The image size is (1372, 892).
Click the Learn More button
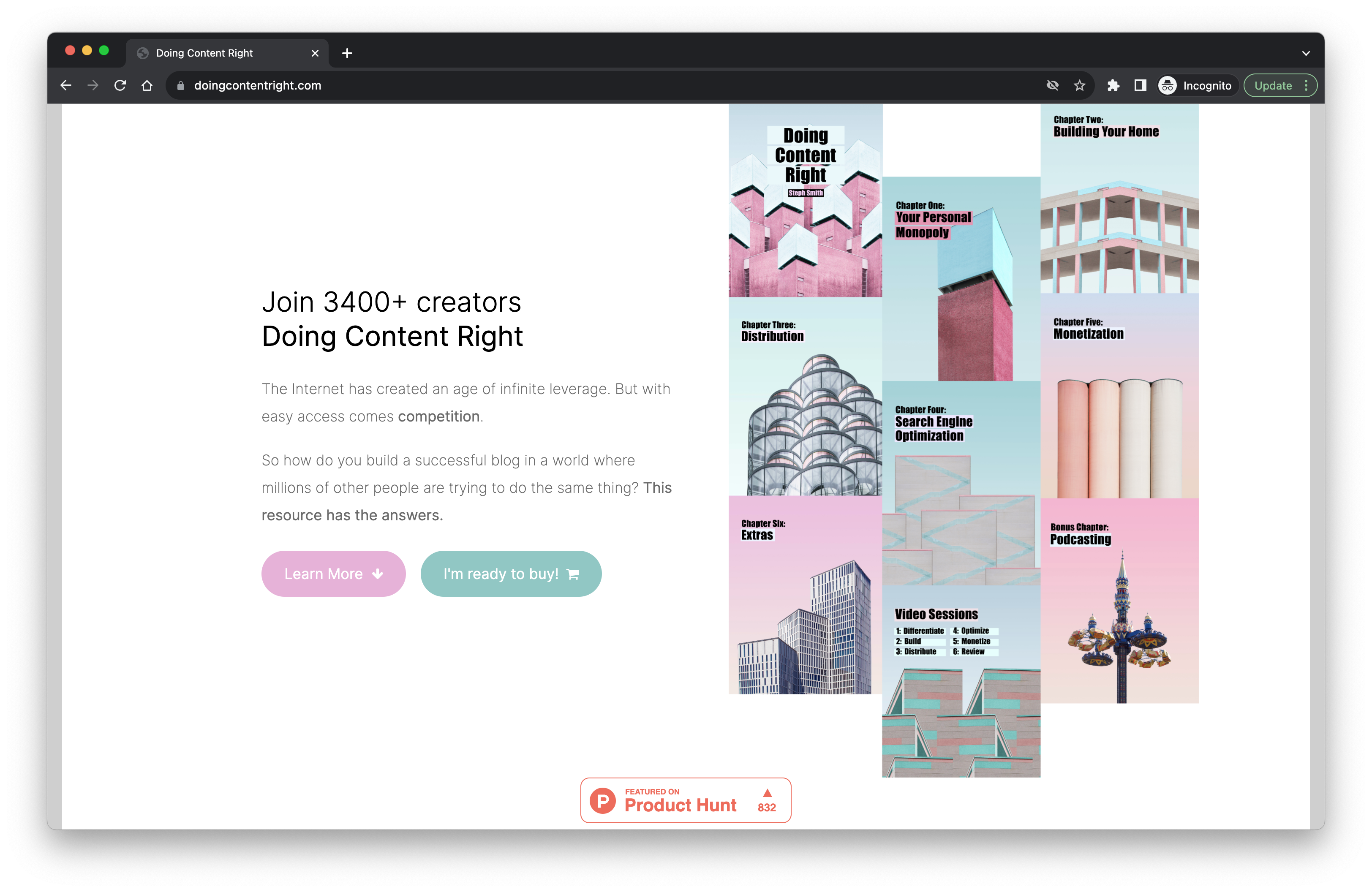tap(333, 574)
